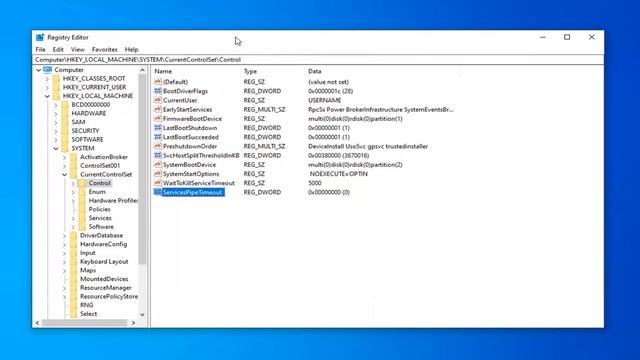Click the CurrentControlSet folder icon

73,174
